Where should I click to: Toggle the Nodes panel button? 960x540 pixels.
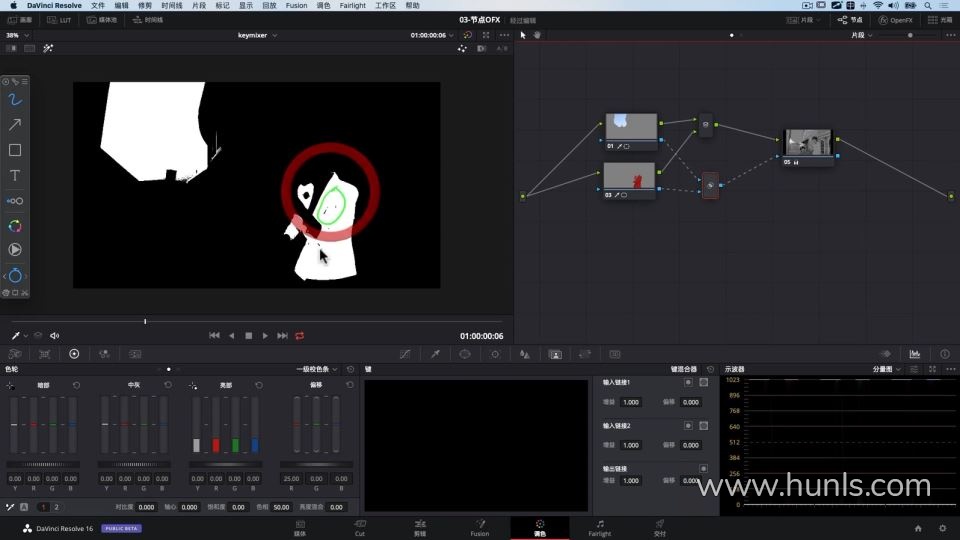tap(850, 20)
